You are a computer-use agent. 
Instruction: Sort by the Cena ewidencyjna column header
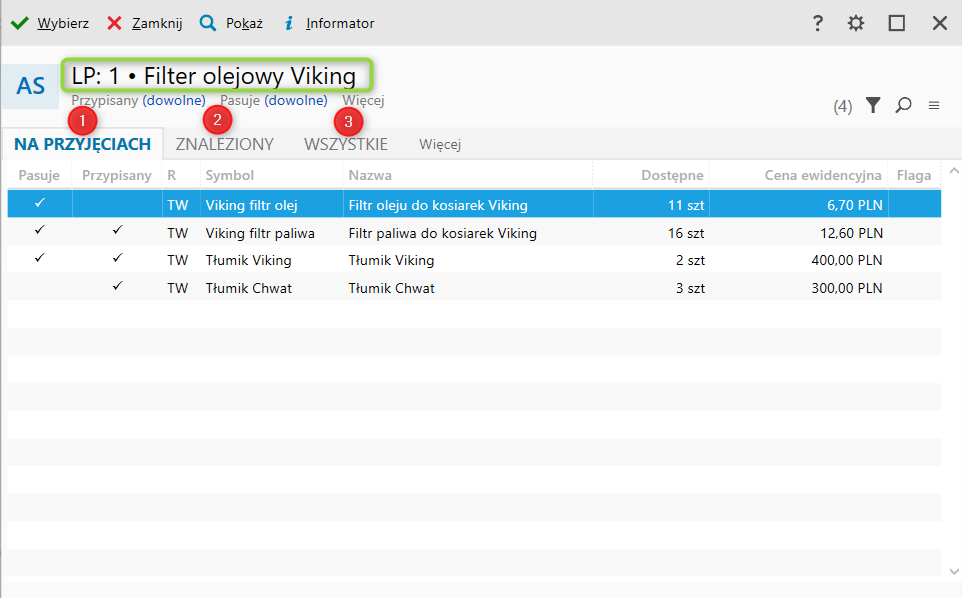(823, 175)
